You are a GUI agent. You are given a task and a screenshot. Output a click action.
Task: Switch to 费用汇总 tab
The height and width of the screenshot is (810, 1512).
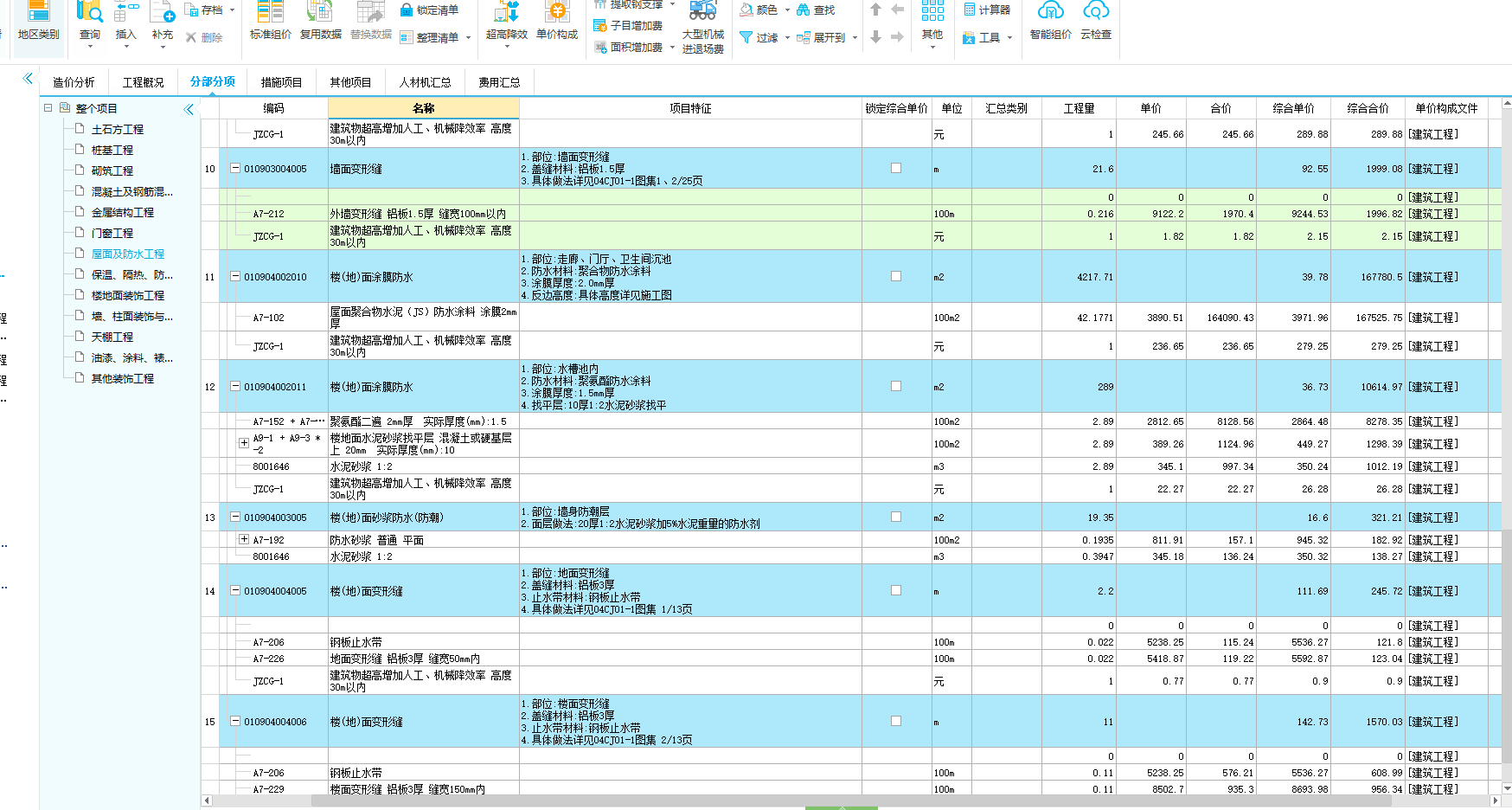[x=499, y=82]
